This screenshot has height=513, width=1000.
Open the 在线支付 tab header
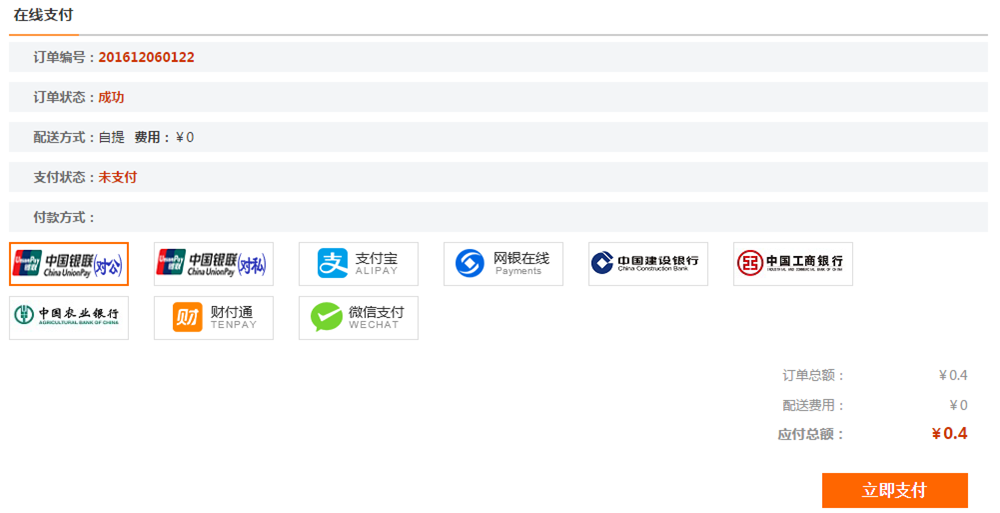click(43, 16)
